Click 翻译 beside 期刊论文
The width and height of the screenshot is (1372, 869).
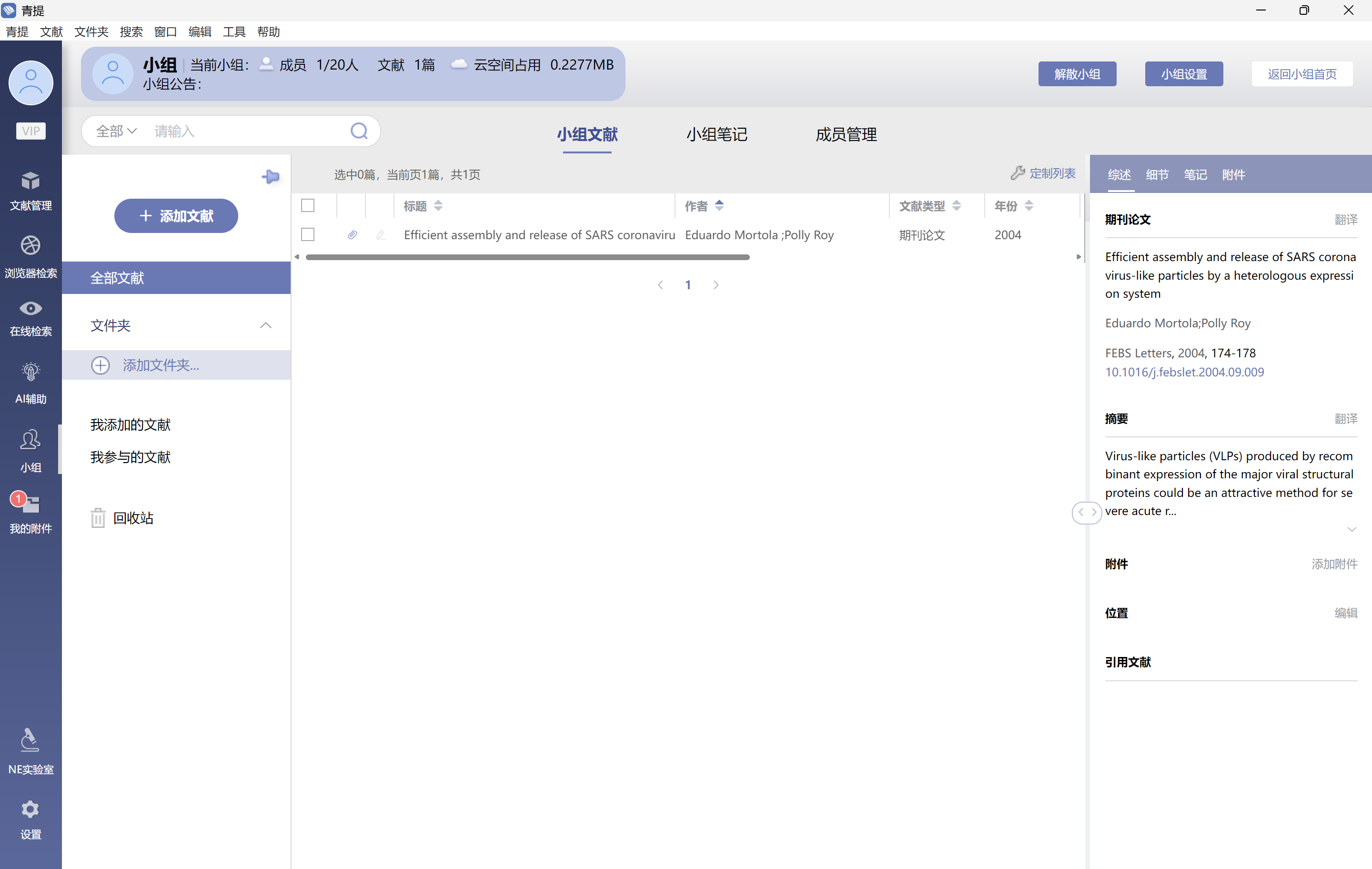click(x=1346, y=219)
